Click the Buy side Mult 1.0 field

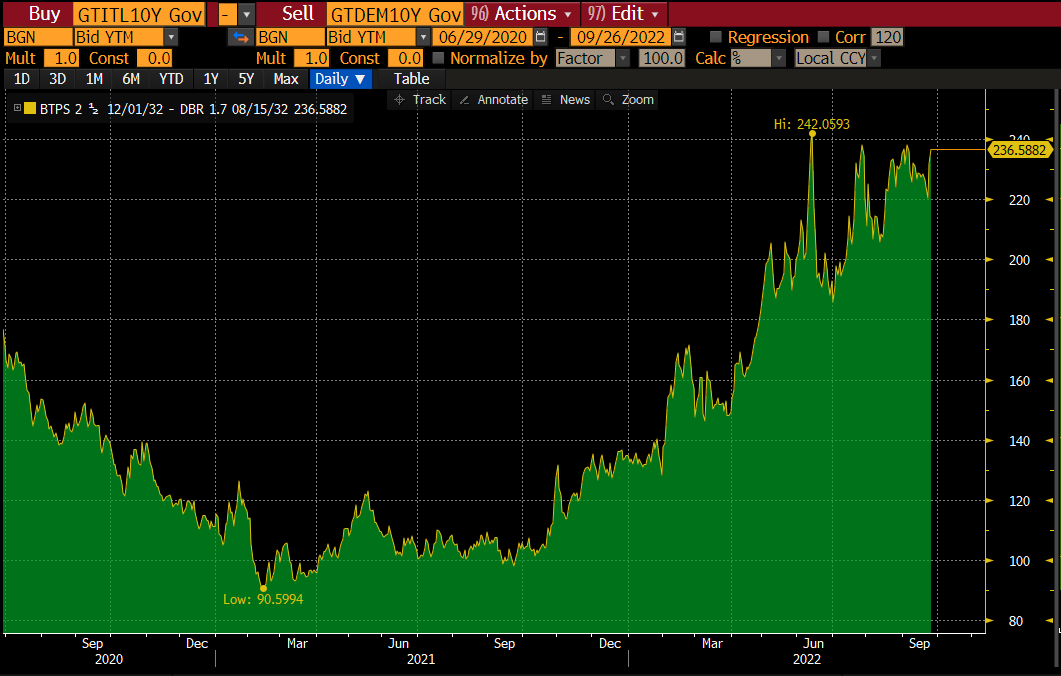pos(62,58)
